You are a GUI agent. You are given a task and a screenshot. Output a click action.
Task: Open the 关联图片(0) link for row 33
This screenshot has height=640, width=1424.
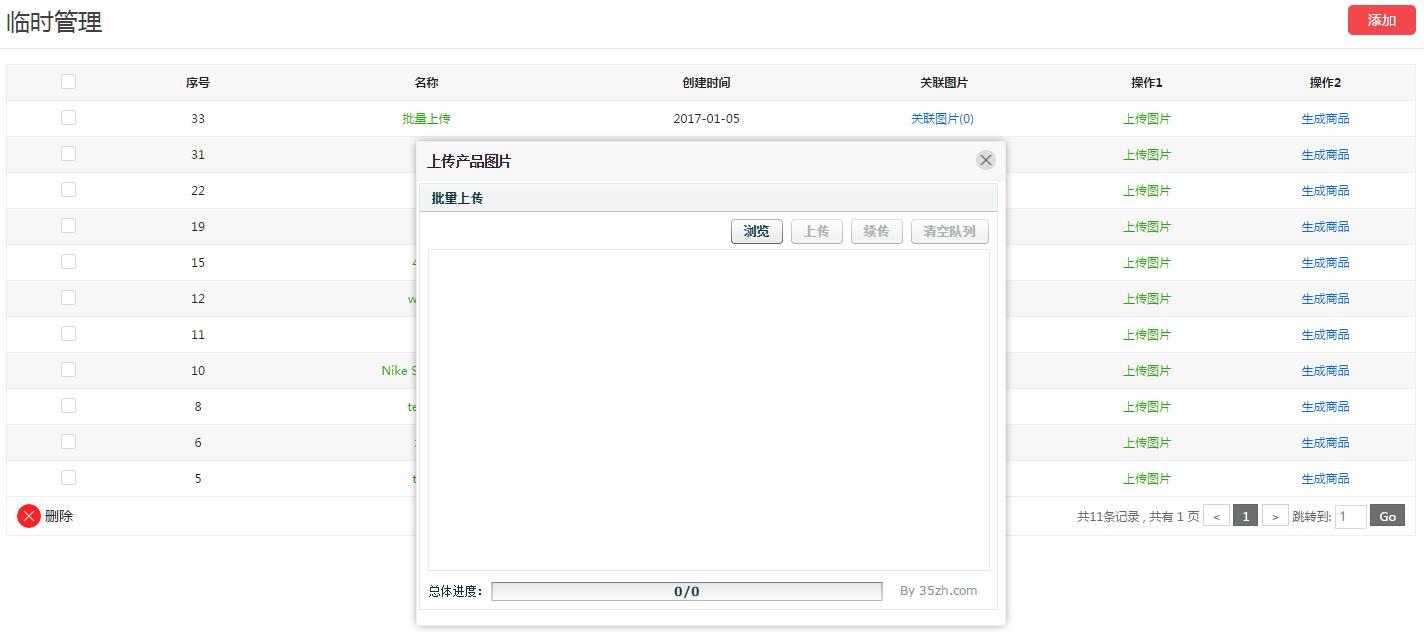[940, 118]
